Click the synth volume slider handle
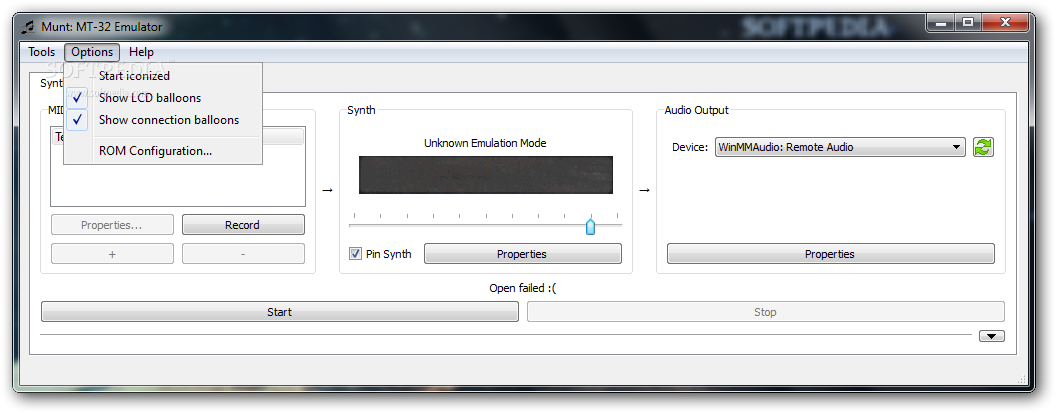 (x=591, y=226)
